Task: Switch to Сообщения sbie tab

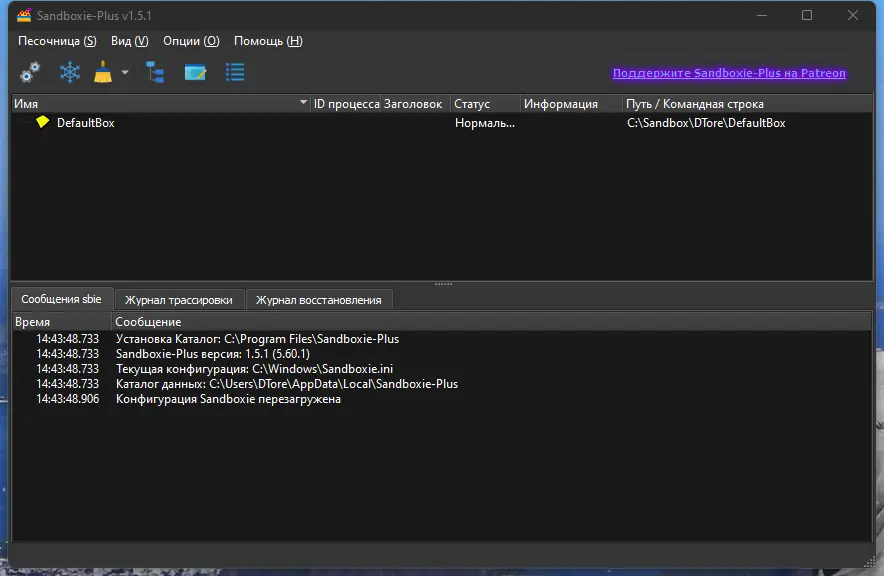Action: (x=61, y=299)
